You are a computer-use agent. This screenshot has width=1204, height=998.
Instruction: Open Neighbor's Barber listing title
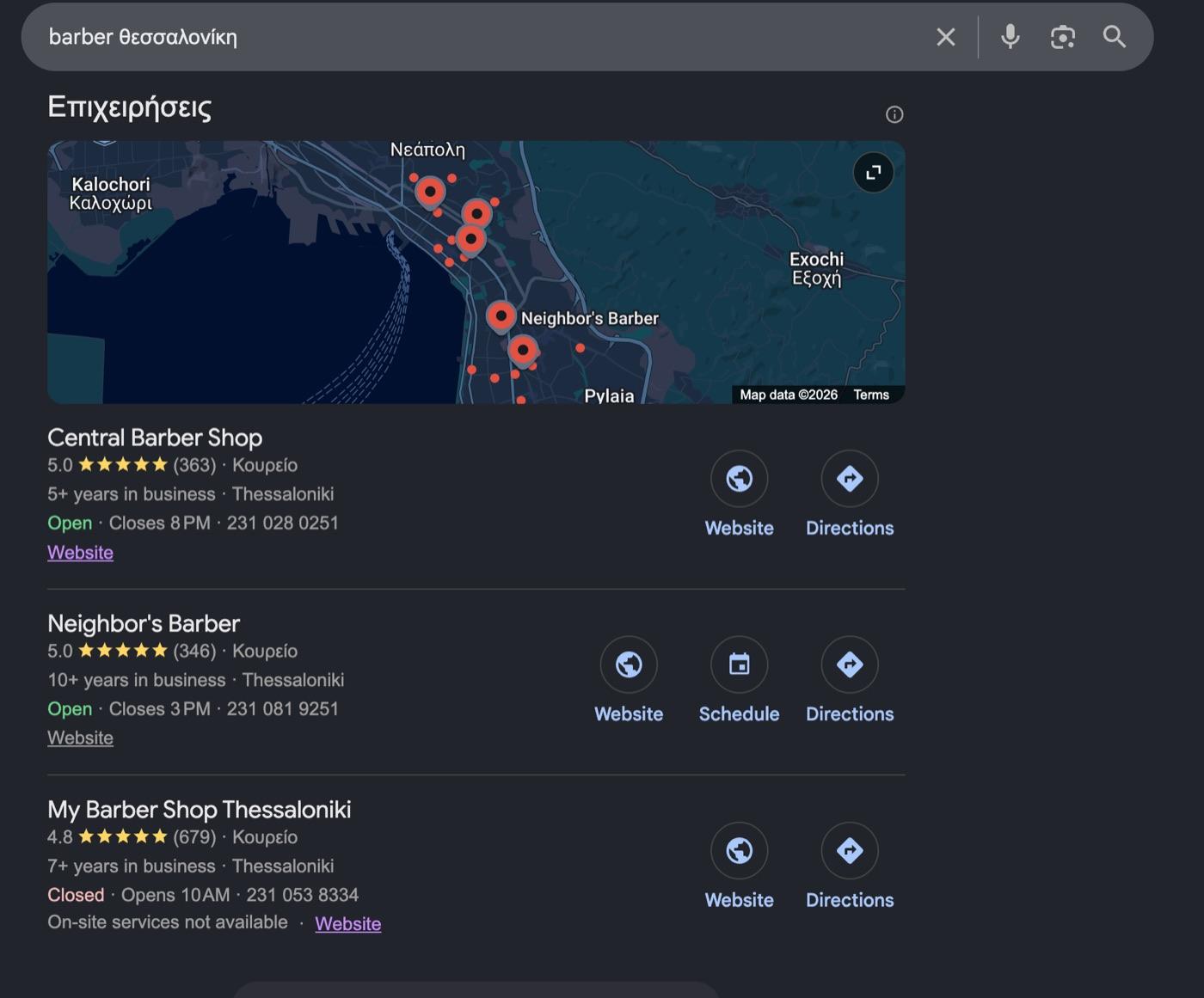pyautogui.click(x=144, y=623)
